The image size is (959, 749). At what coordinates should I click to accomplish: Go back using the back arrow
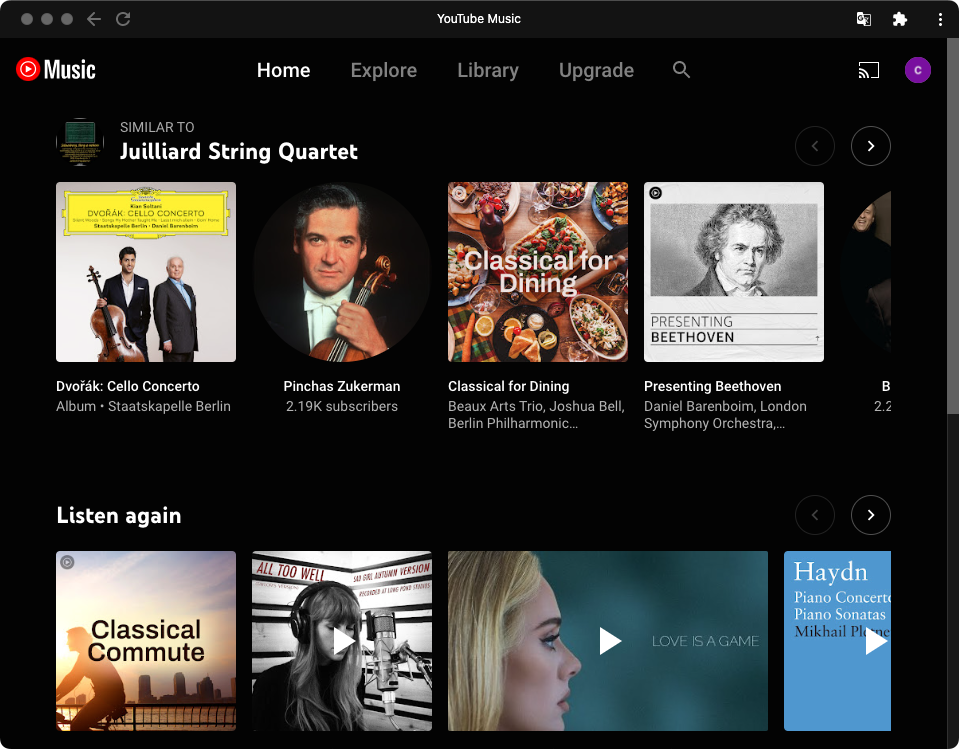click(x=94, y=19)
